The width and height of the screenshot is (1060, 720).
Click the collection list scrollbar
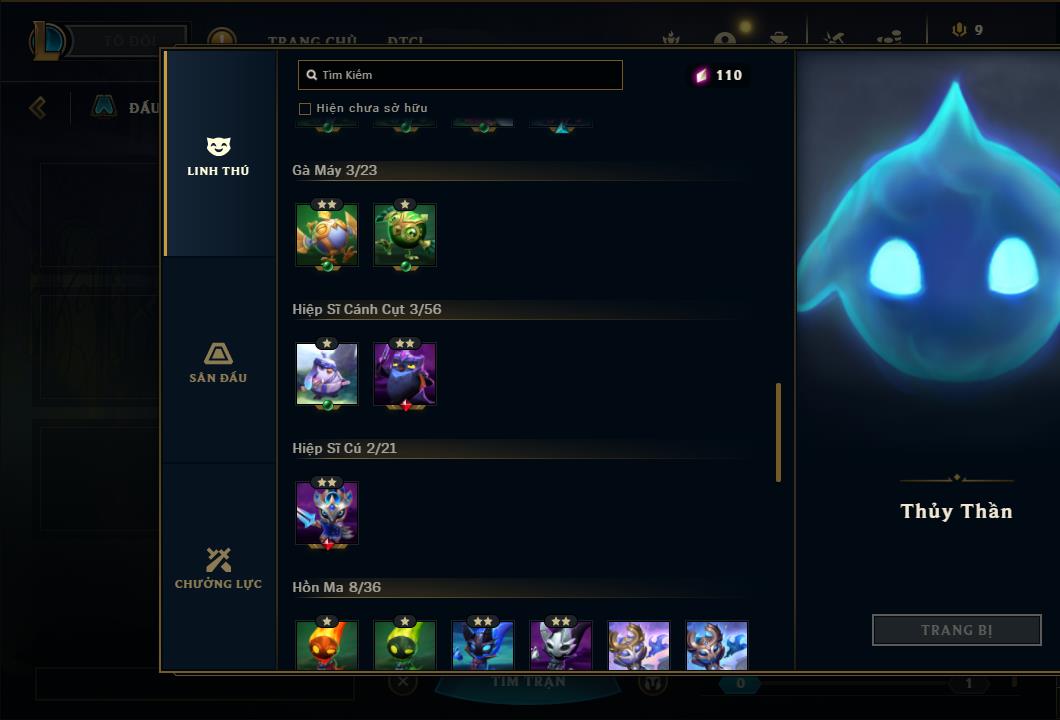tap(778, 433)
